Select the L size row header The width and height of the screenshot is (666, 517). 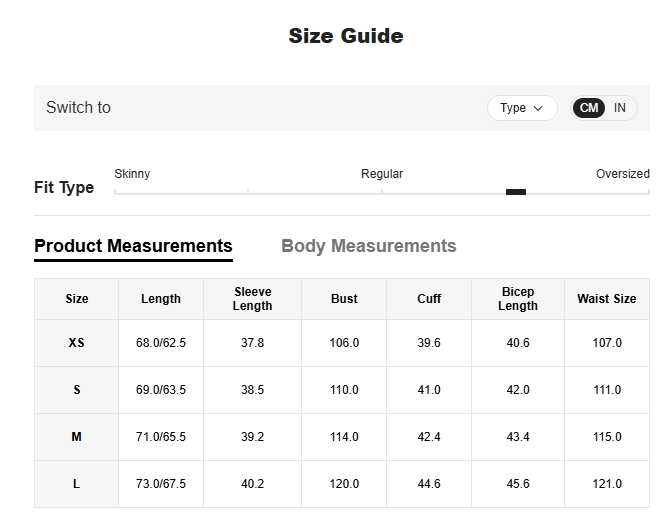point(76,484)
